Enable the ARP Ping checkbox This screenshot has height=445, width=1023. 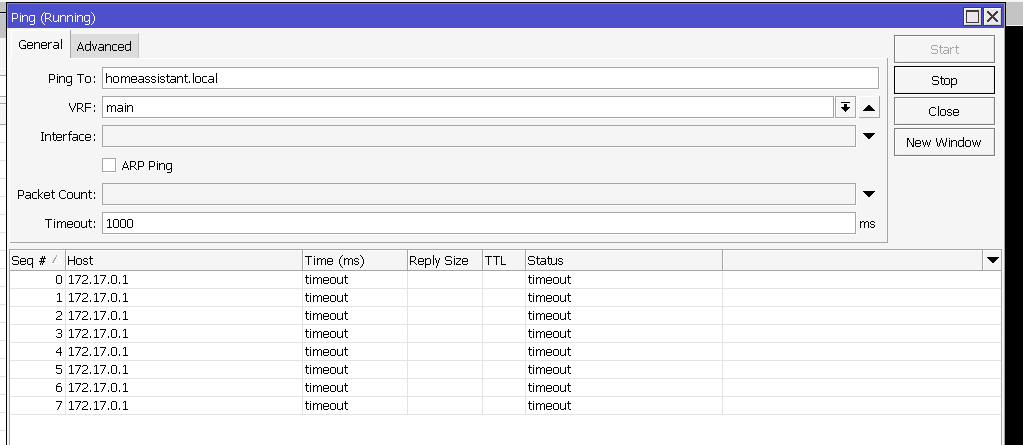coord(110,165)
